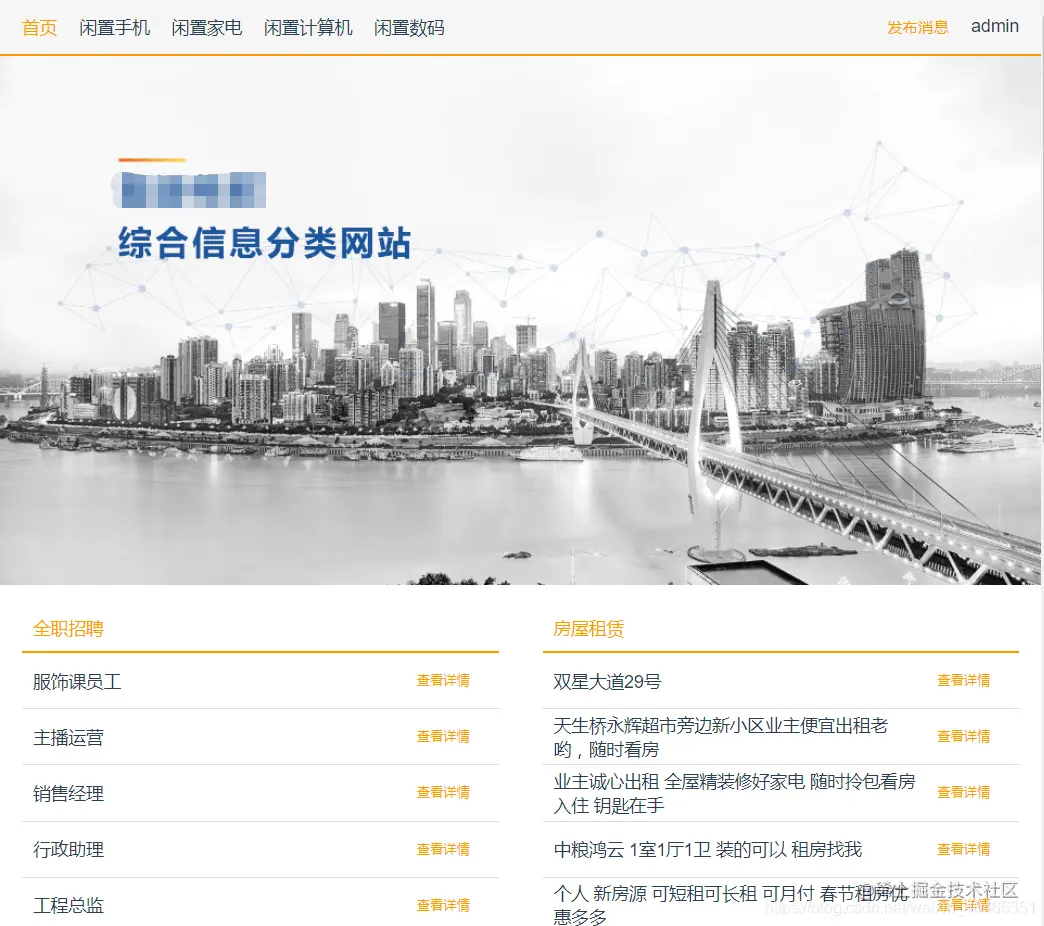This screenshot has width=1044, height=926.
Task: Select the 中粮鸿云 1室1厅1卫 listing
Action: coord(708,849)
